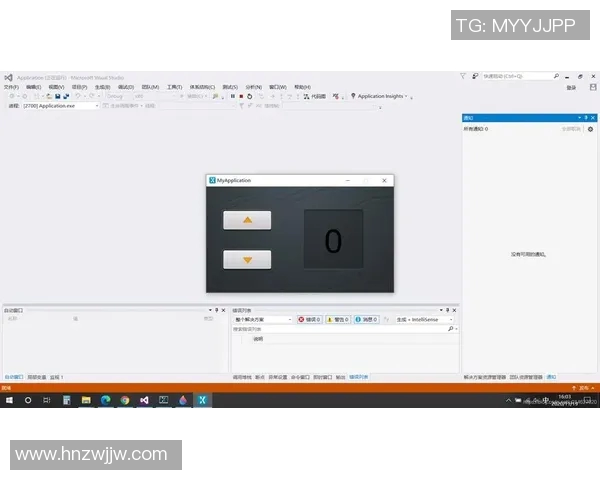Pause debugging with the pause icon
Image resolution: width=600 pixels, height=480 pixels.
[233, 96]
